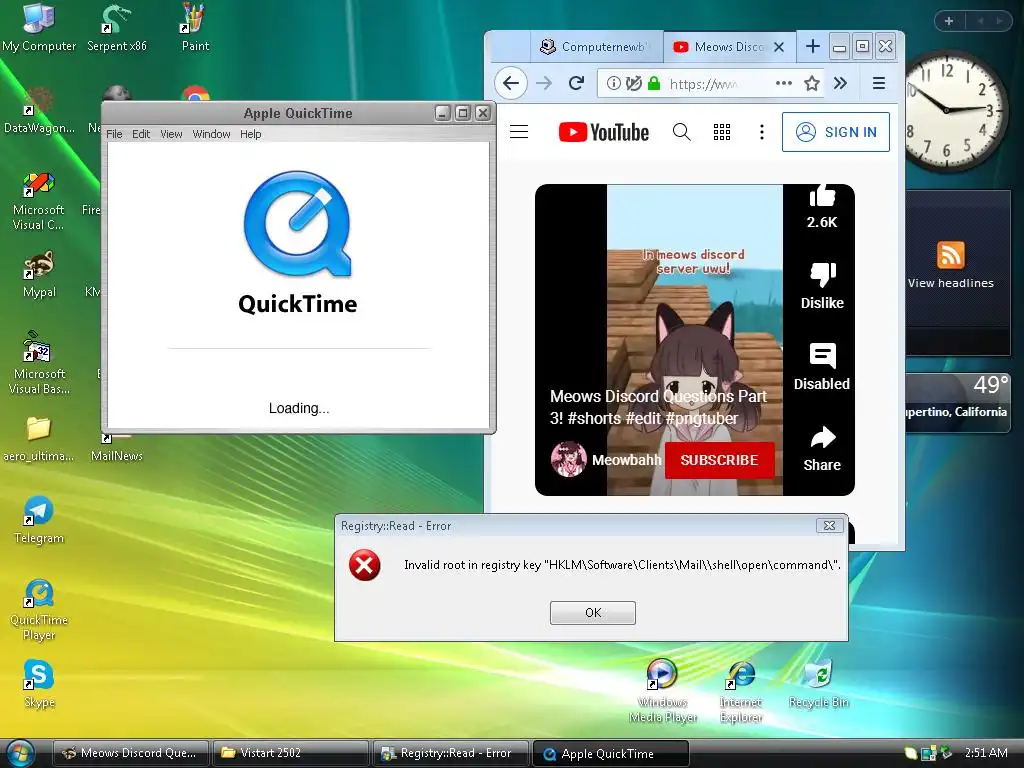Open the DataWagon desktop shortcut
Screen dimensions: 1024x768
pyautogui.click(x=39, y=110)
